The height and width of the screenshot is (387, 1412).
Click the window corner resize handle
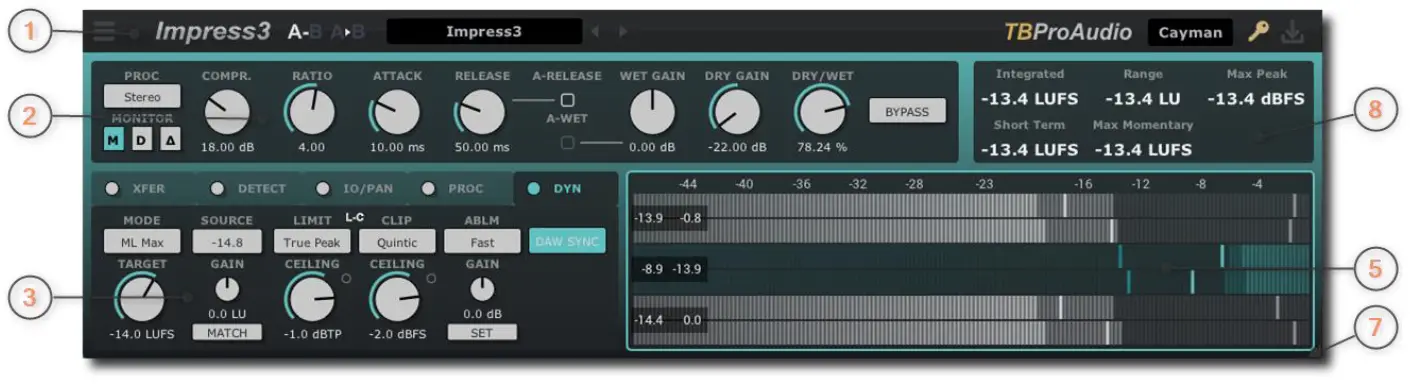point(1315,352)
